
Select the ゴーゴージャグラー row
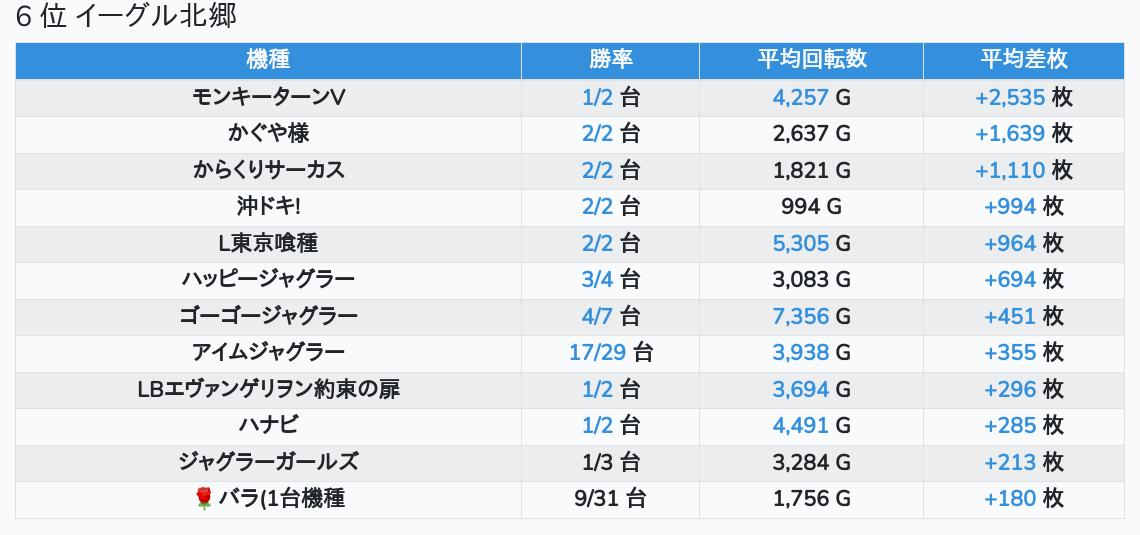(268, 316)
